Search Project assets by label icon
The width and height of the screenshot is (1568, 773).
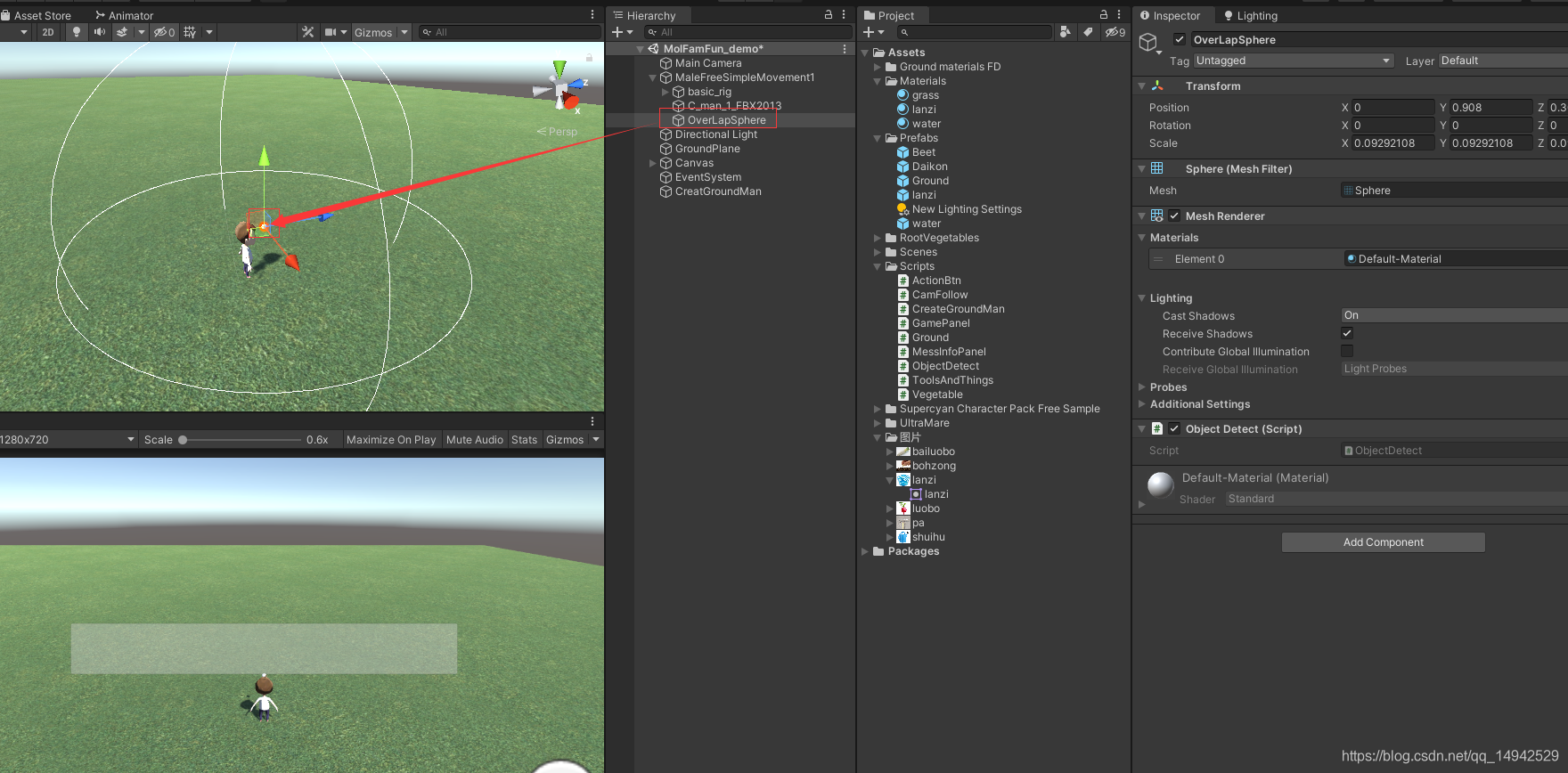pos(1088,32)
